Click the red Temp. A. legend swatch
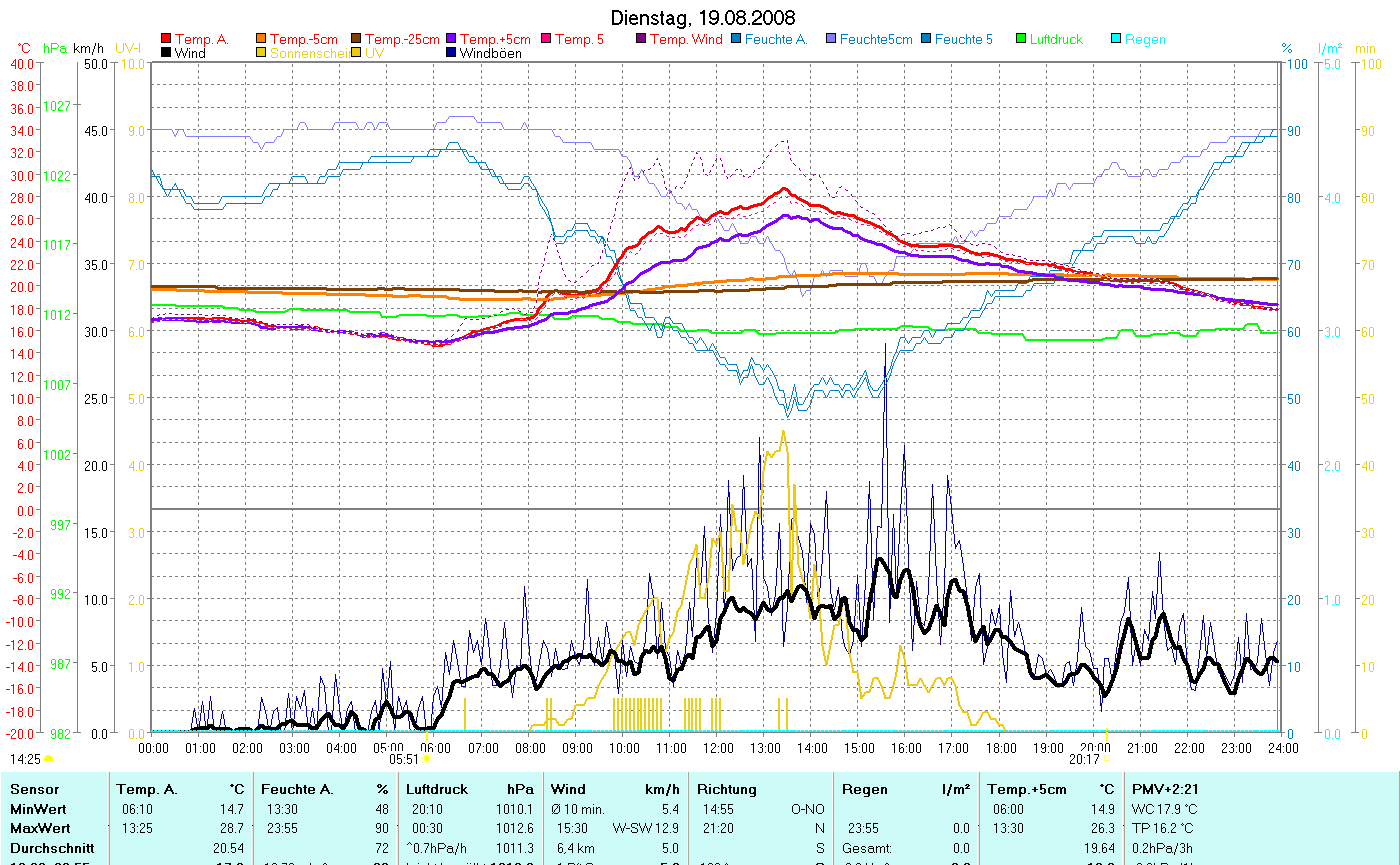The width and height of the screenshot is (1400, 865). tap(166, 40)
